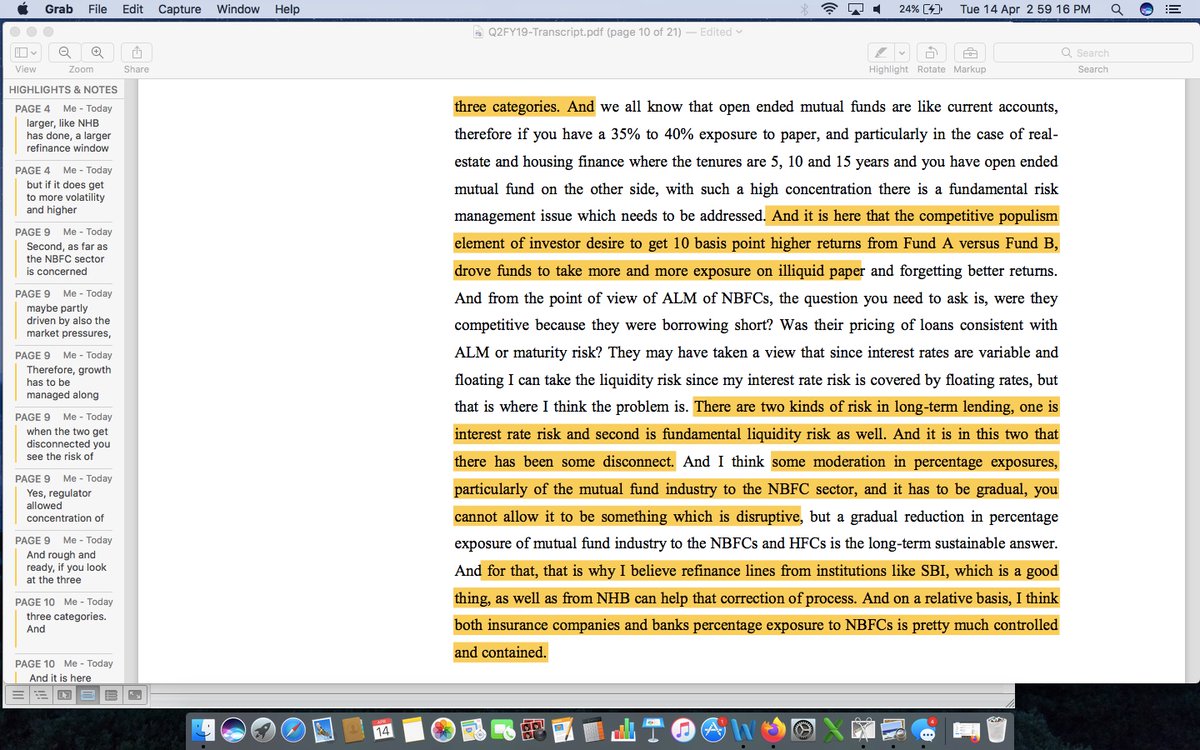Open the Edit menu

point(132,9)
